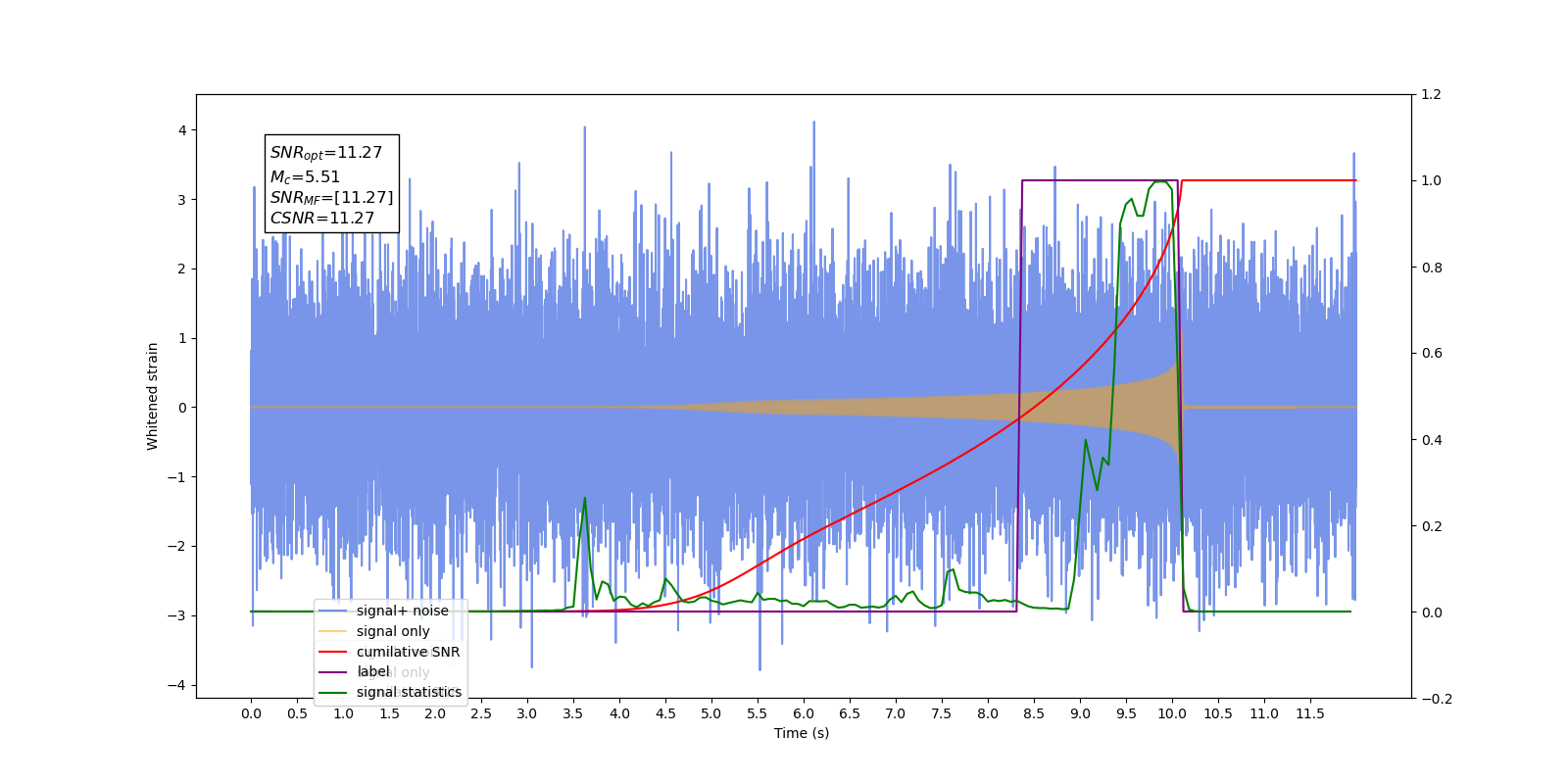Click the 2.0 tick on time axis
The image size is (1568, 784).
tap(435, 713)
